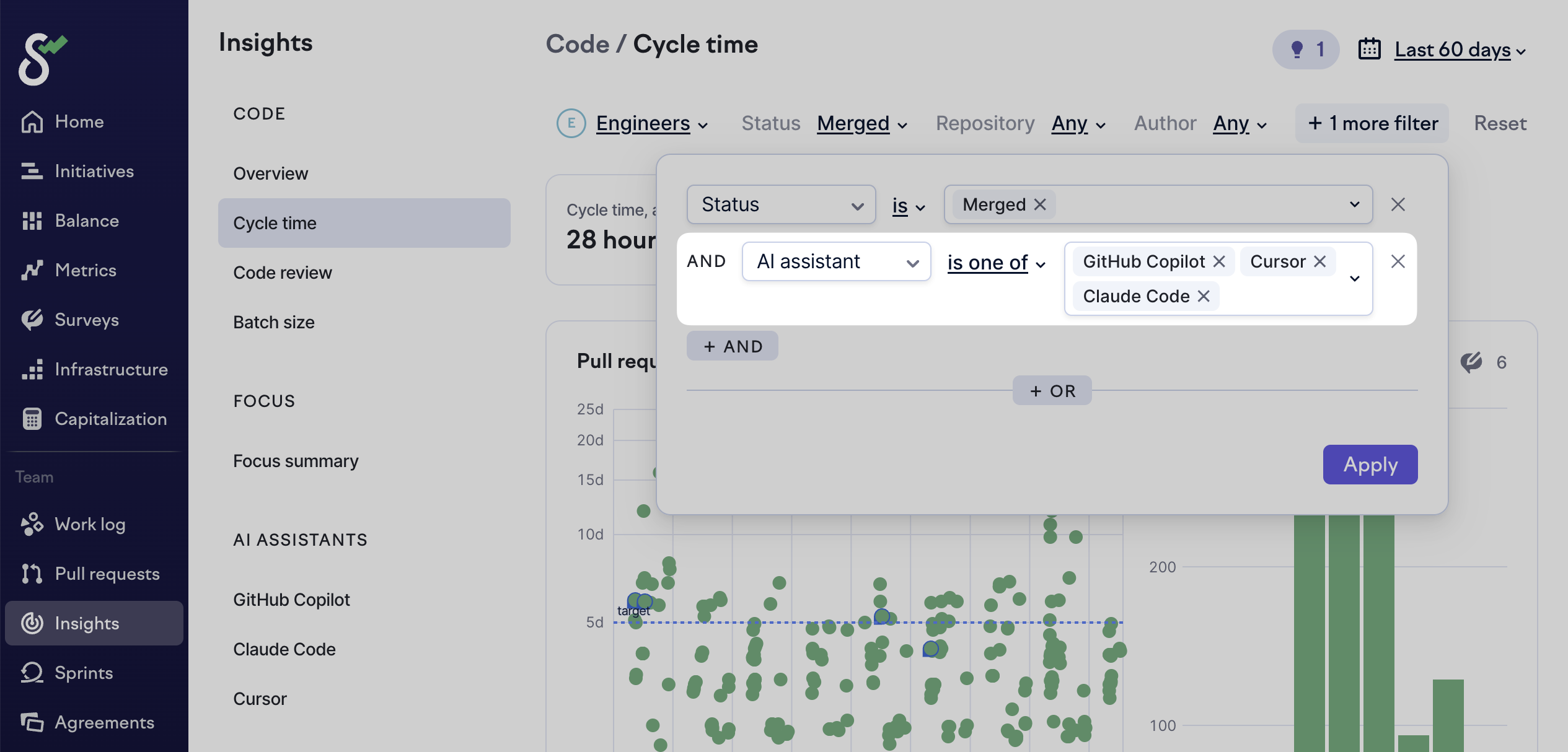The width and height of the screenshot is (1568, 752).
Task: Remove the GitHub Copilot tag
Action: (x=1219, y=261)
